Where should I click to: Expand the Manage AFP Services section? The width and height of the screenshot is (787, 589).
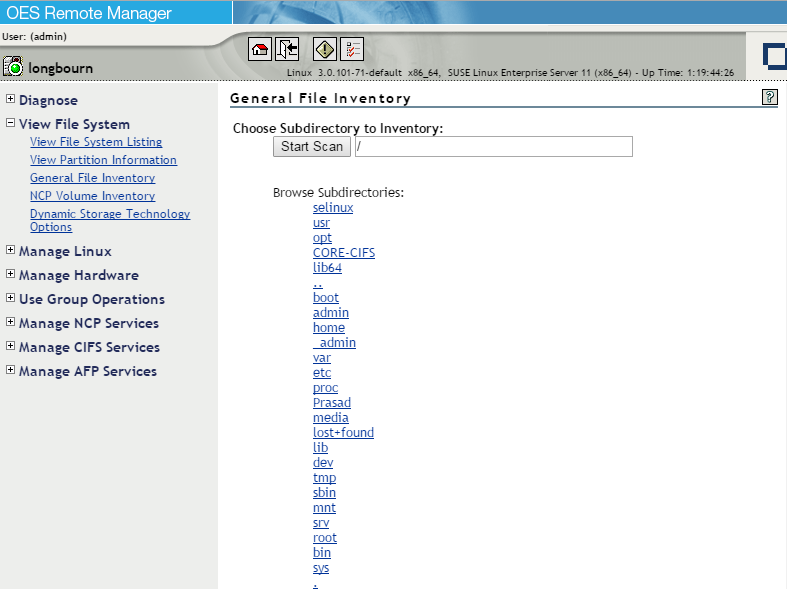(10, 370)
